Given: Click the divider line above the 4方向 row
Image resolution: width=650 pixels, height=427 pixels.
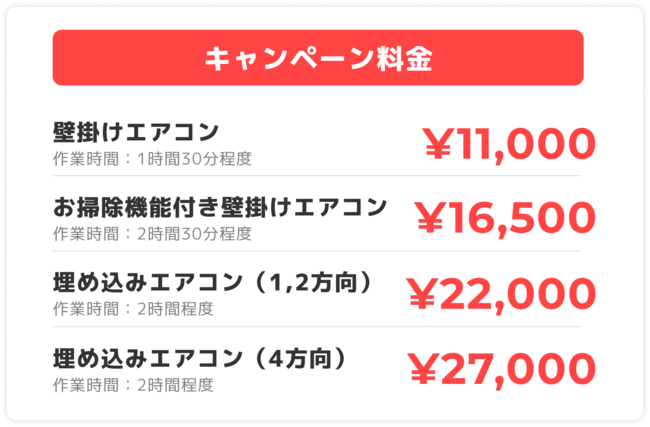Looking at the screenshot, I should pyautogui.click(x=316, y=326).
